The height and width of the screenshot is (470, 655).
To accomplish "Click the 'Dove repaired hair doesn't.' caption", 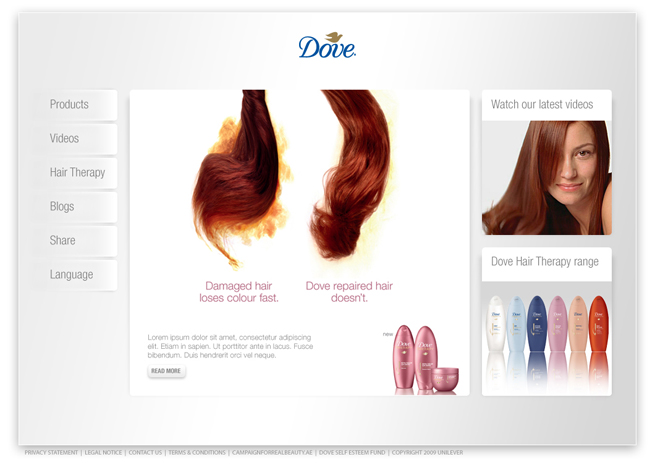I will 349,292.
